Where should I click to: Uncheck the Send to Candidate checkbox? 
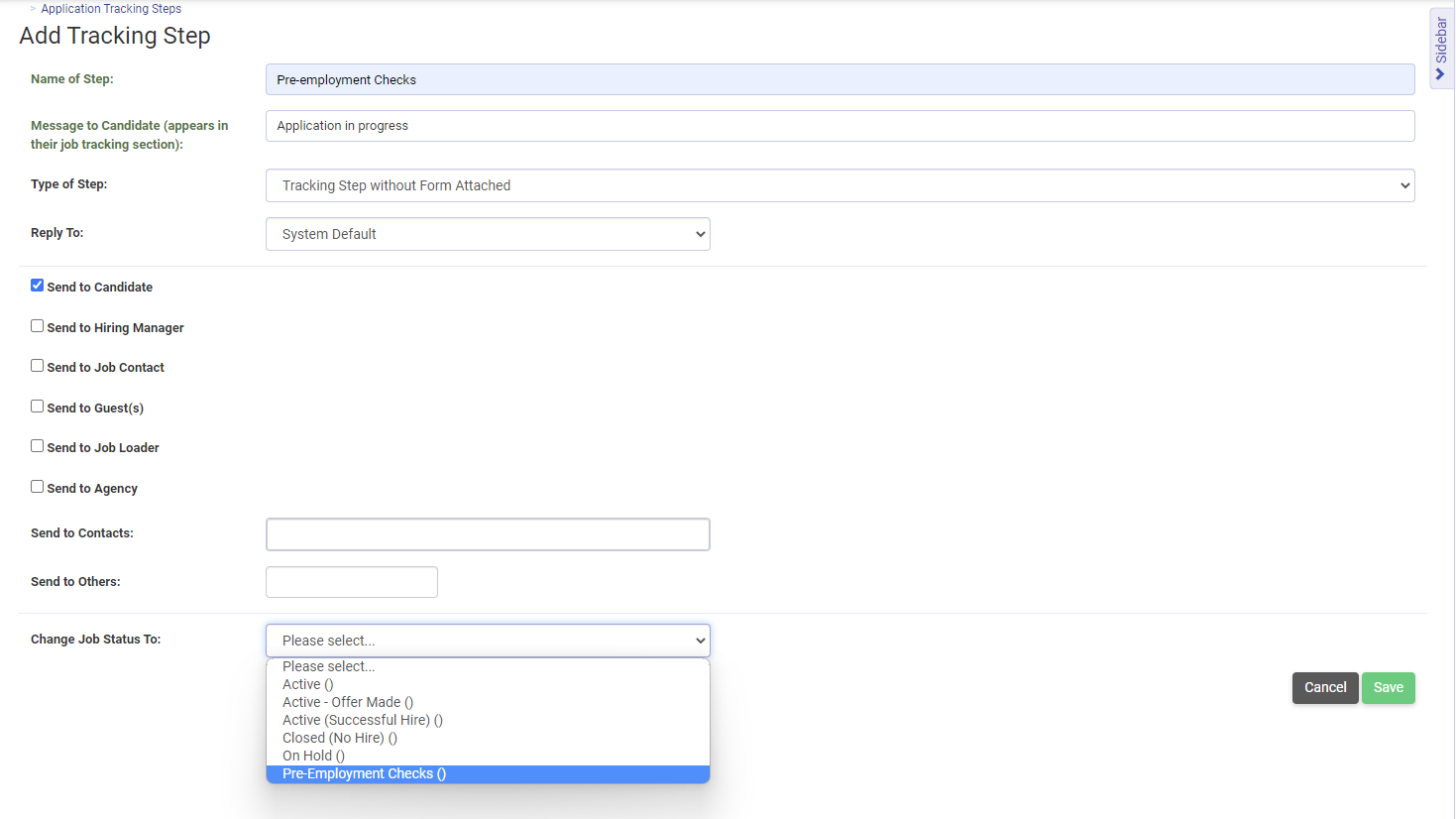(38, 286)
